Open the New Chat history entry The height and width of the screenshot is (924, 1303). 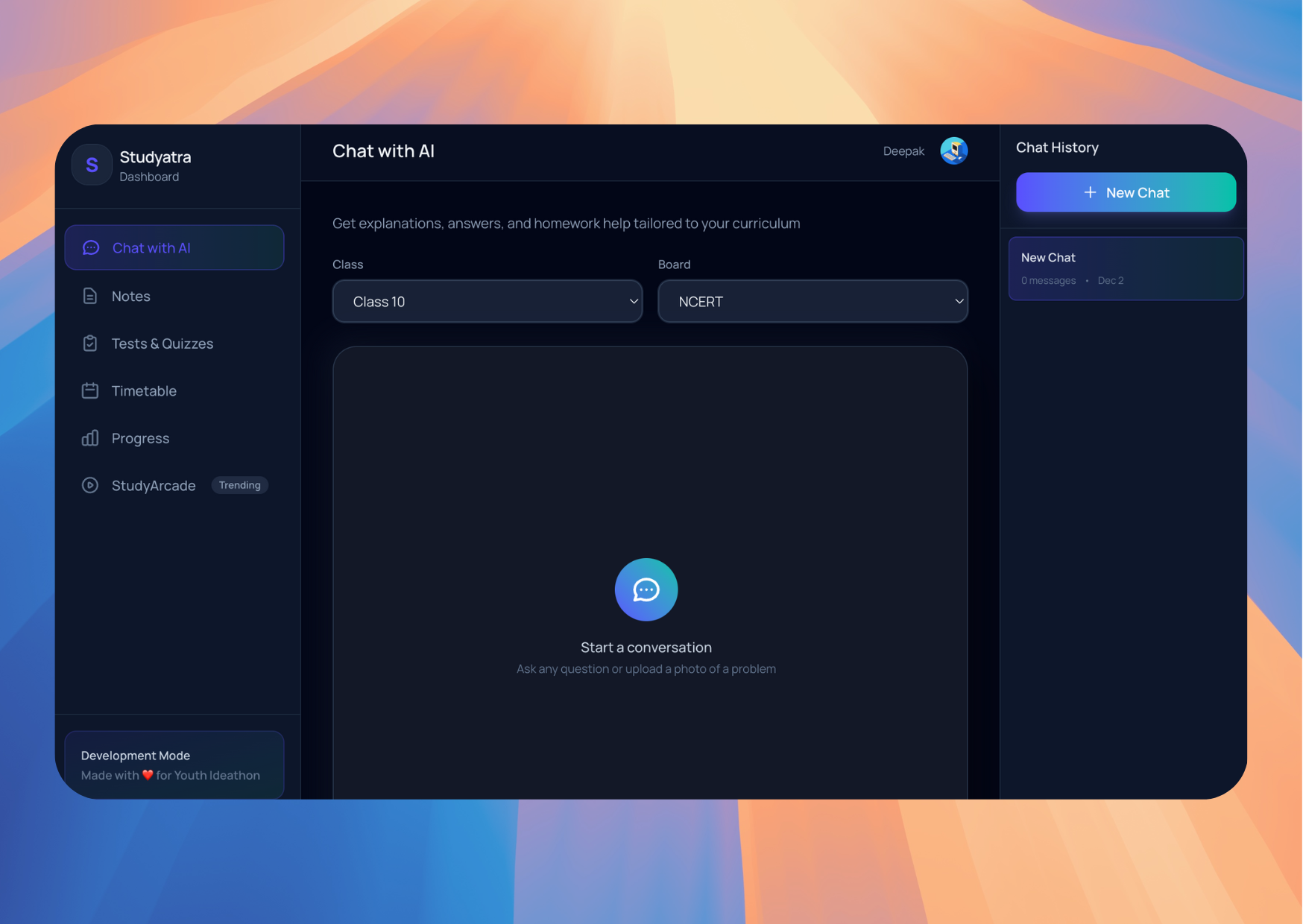coord(1125,269)
